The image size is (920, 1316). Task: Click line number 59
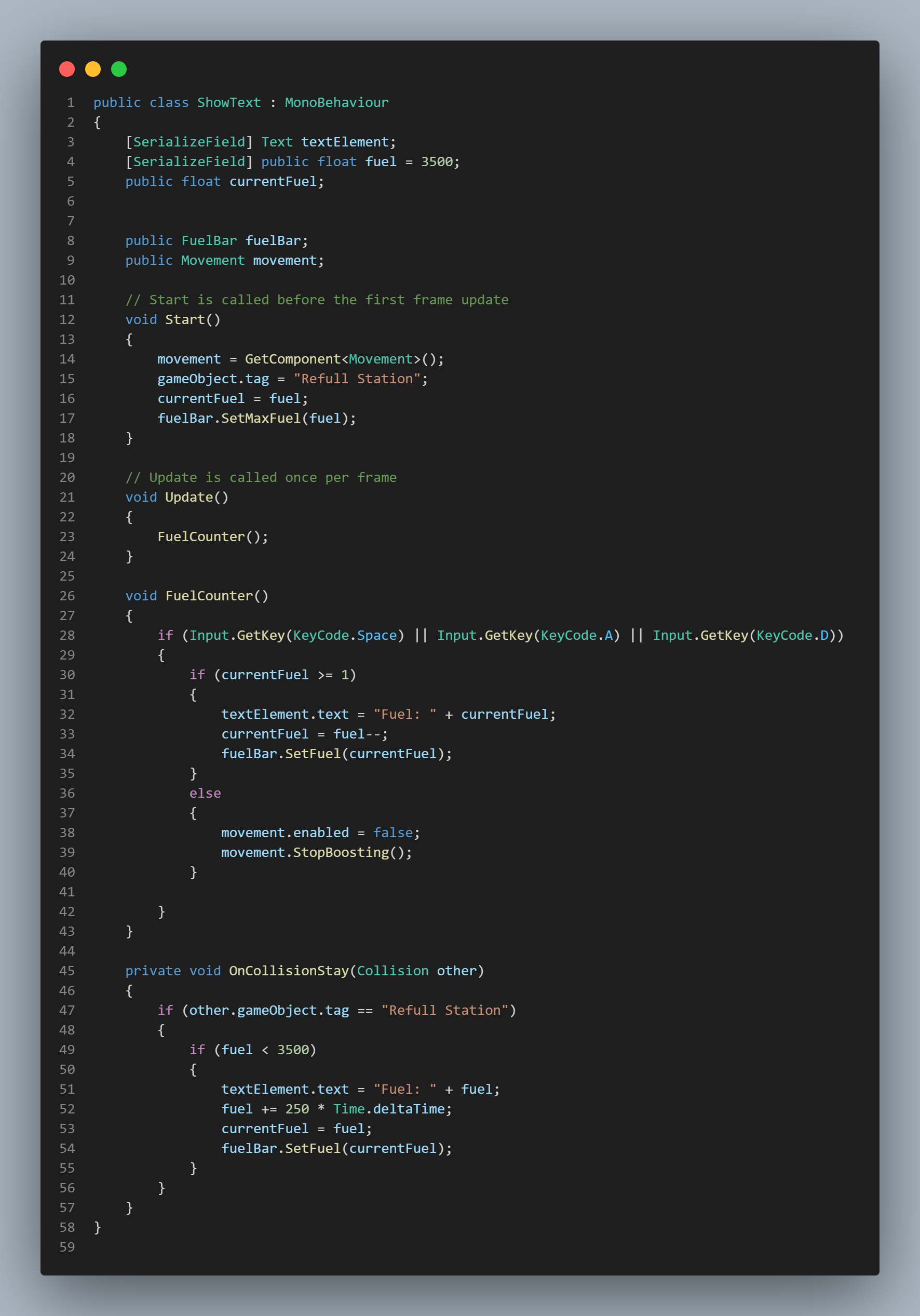(67, 1247)
